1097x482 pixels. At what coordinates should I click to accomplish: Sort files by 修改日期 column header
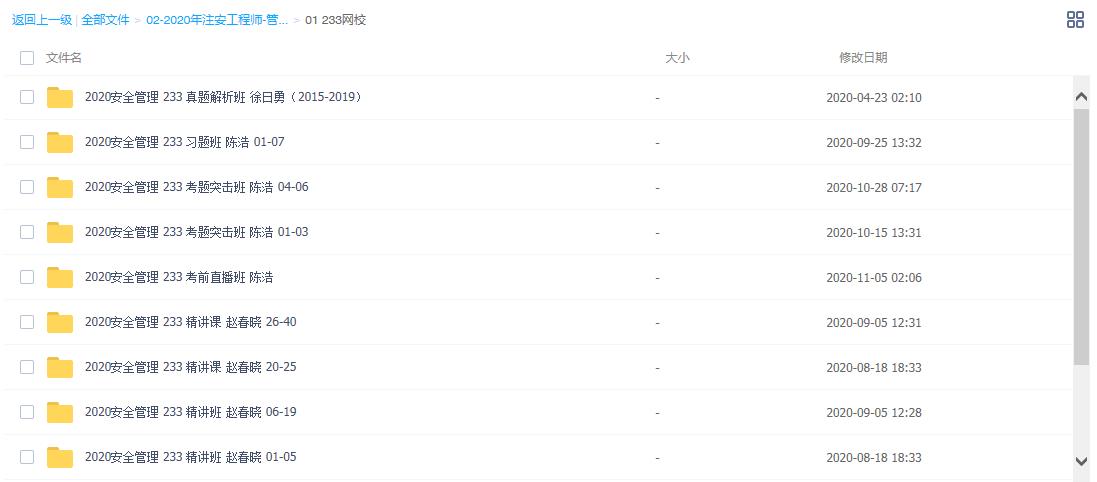pos(862,58)
